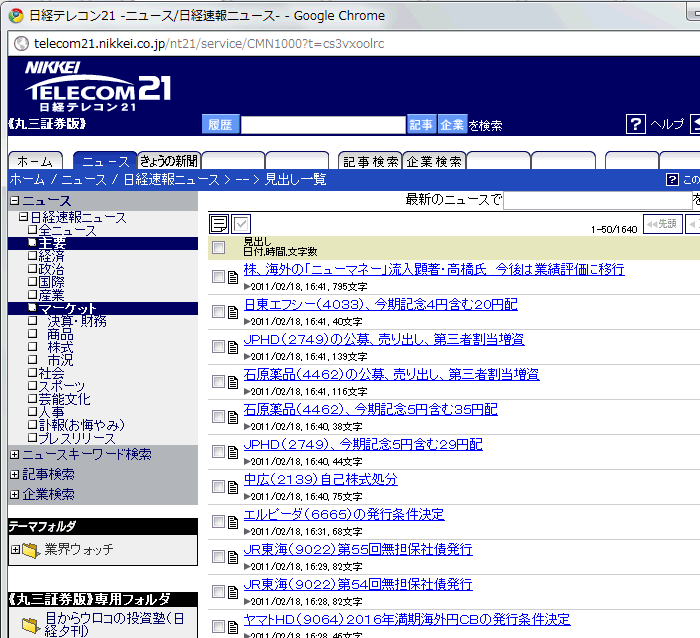Click the 業界ウォッチ folder icon
The width and height of the screenshot is (700, 638).
pos(31,550)
